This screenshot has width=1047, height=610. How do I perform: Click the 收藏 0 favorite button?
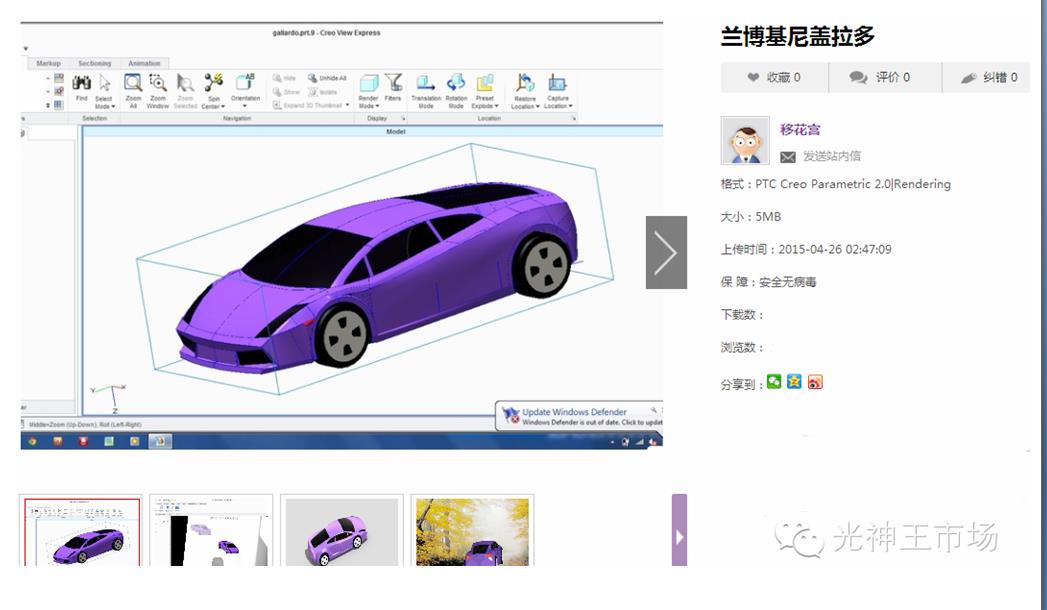pyautogui.click(x=774, y=77)
